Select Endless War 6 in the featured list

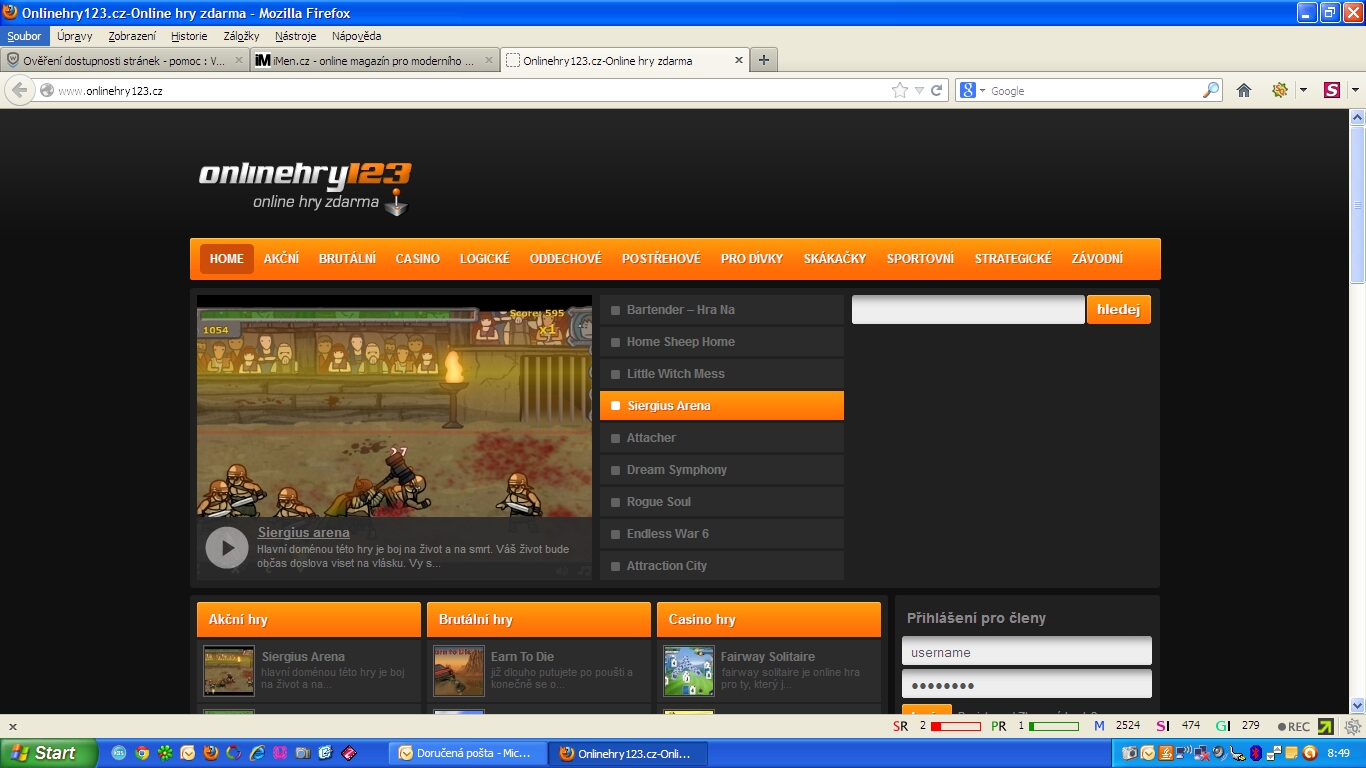(722, 533)
